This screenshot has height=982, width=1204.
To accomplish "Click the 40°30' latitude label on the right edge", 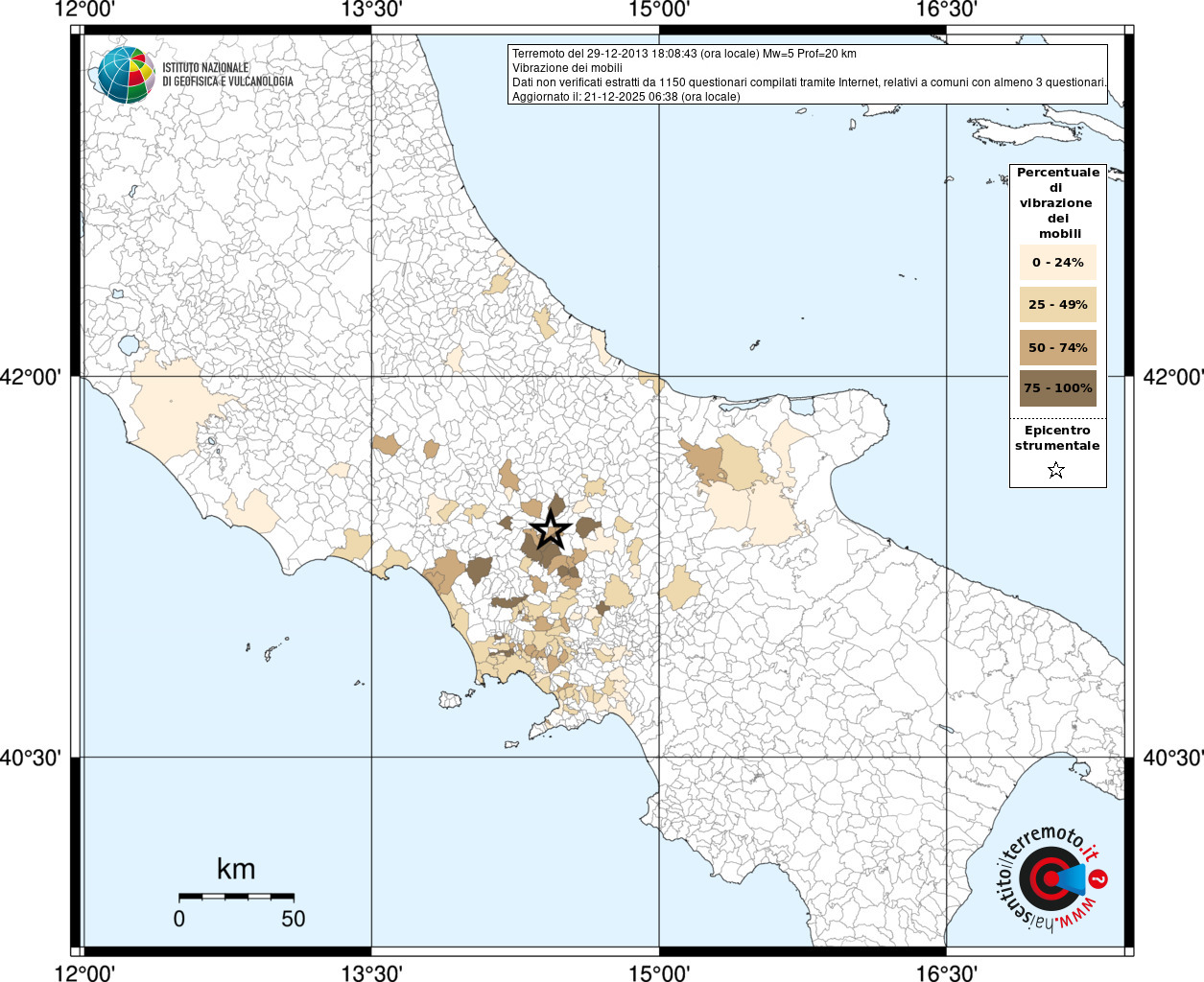I will pos(1172,759).
